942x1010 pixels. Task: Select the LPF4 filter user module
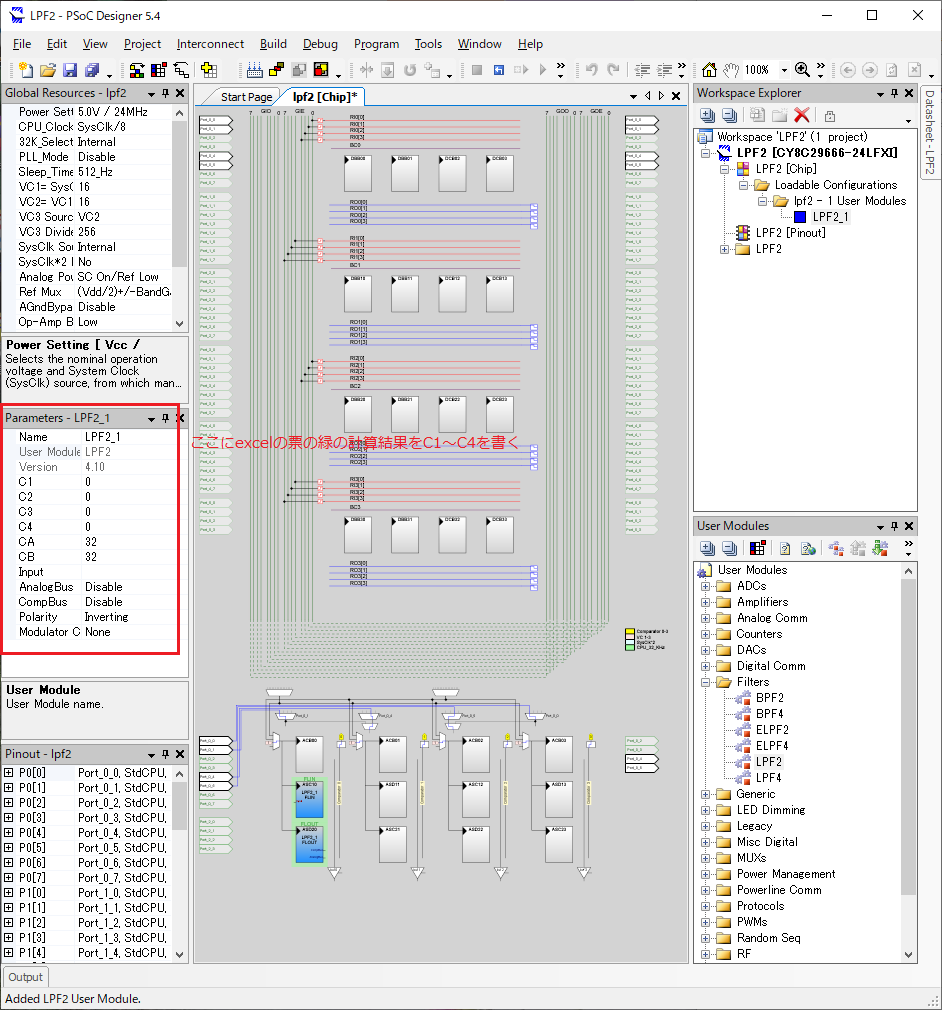pyautogui.click(x=769, y=778)
